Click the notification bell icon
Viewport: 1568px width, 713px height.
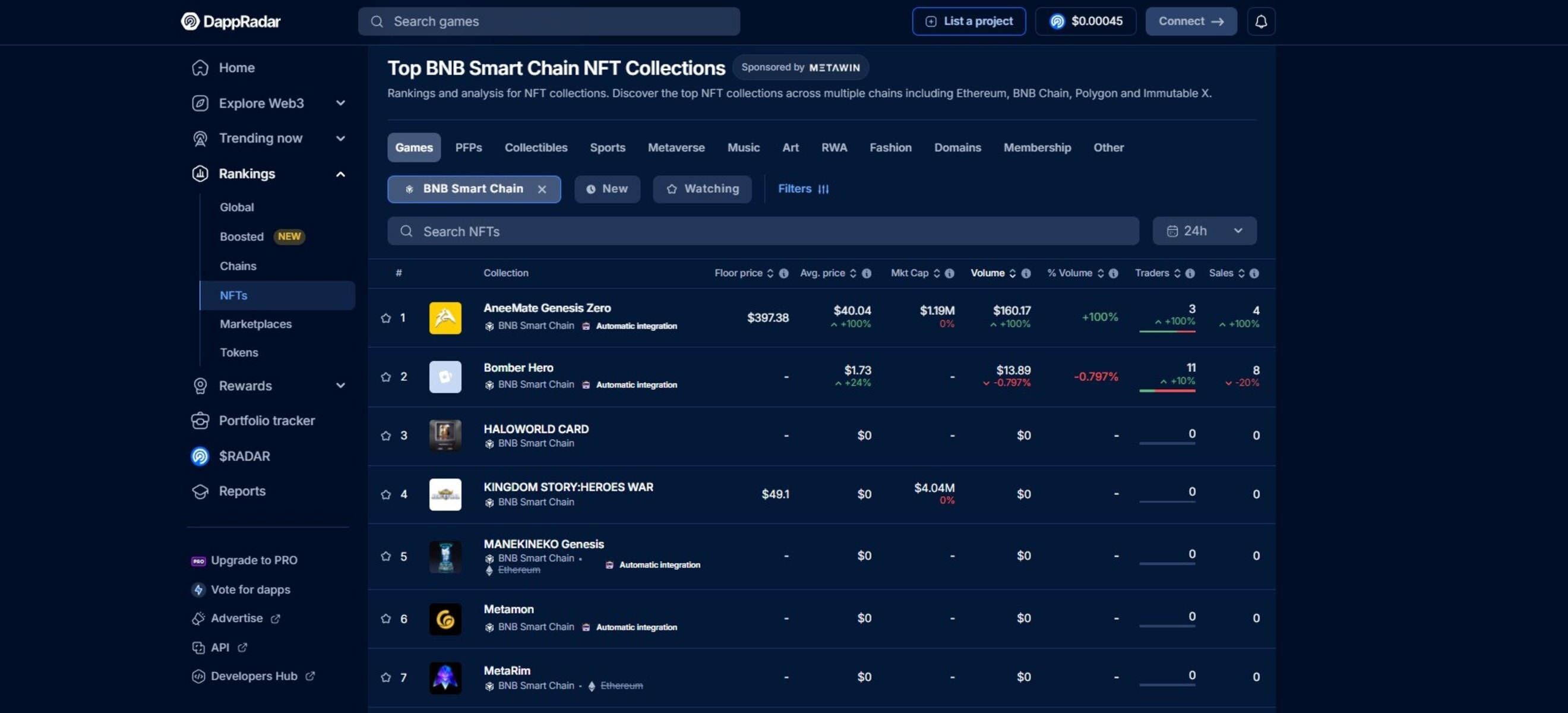pyautogui.click(x=1261, y=21)
